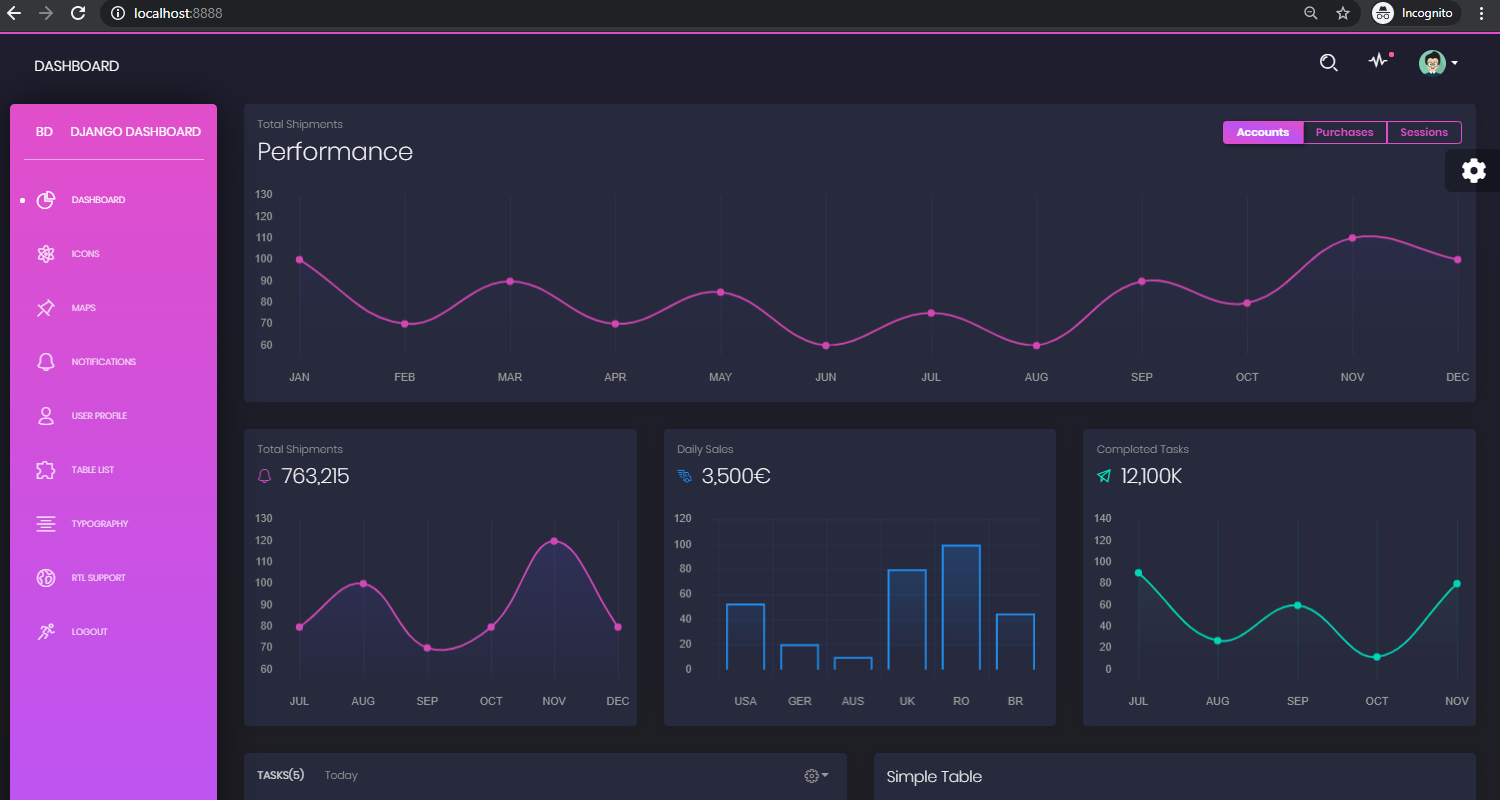Open the search magnifier in the top bar

[x=1328, y=61]
